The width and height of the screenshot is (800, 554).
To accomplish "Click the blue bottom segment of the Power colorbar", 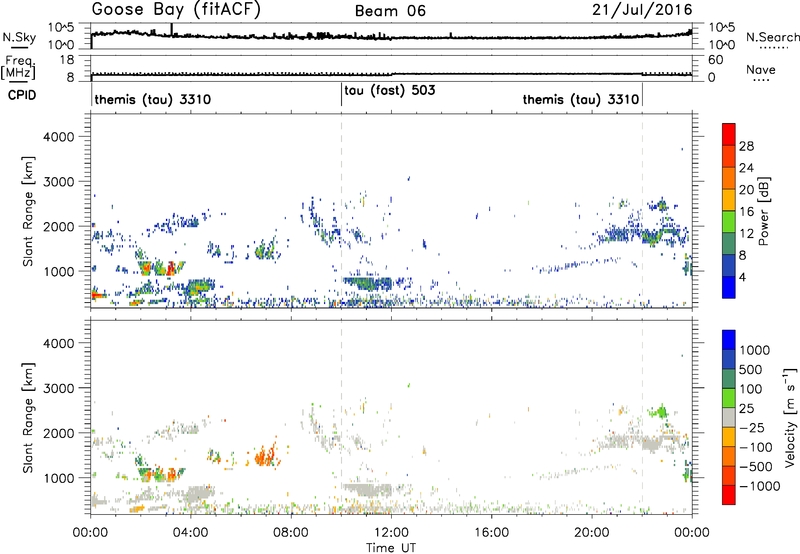I will click(x=729, y=287).
